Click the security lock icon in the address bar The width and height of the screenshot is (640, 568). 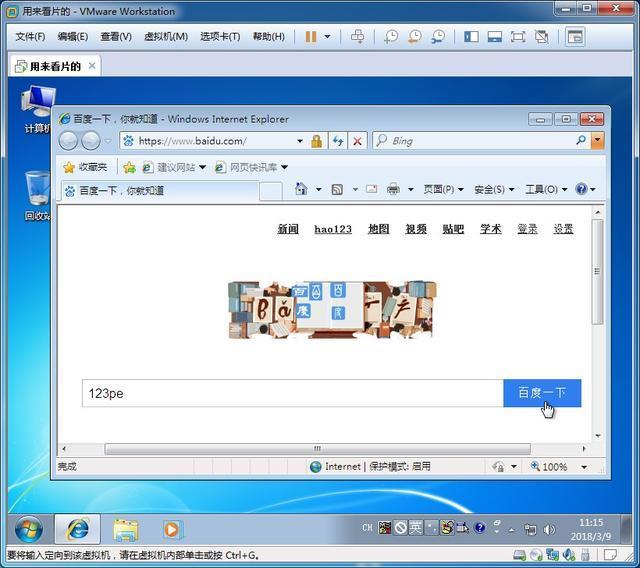[x=317, y=141]
